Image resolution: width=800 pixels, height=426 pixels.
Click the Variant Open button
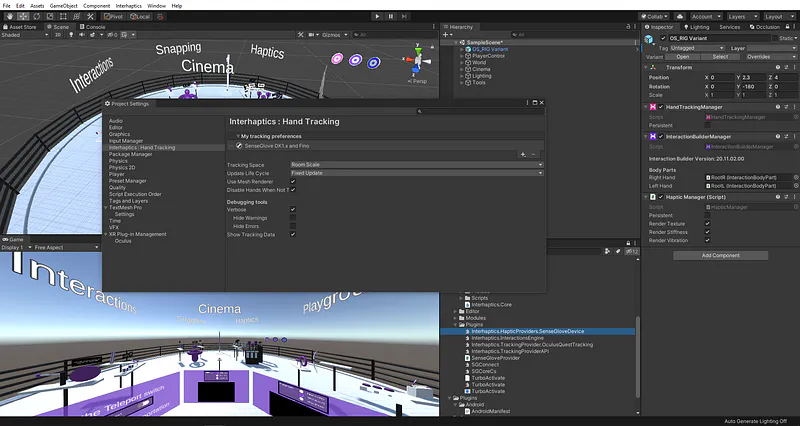click(683, 57)
